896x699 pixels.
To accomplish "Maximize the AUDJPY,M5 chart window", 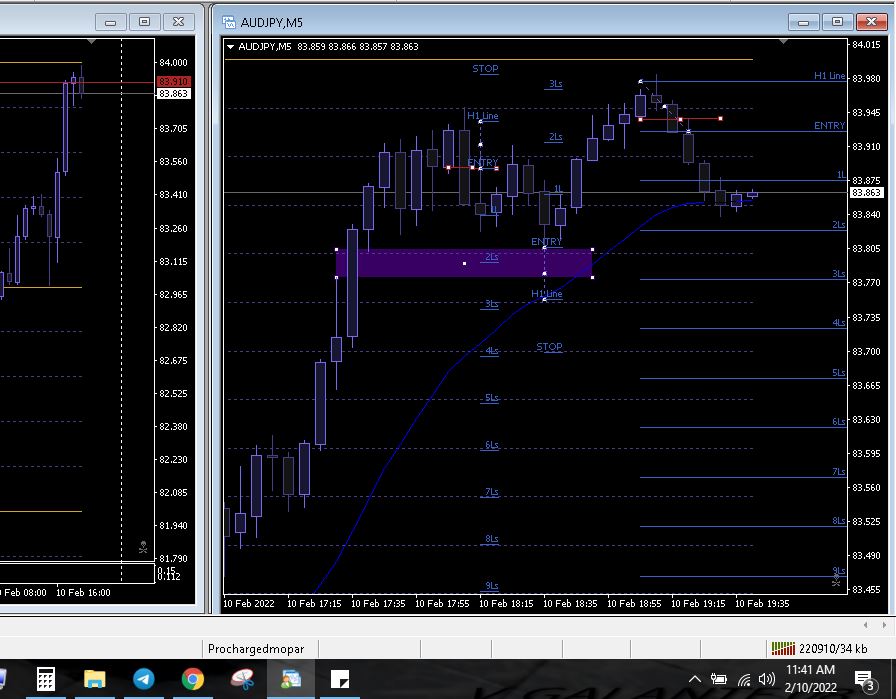I will pos(837,22).
